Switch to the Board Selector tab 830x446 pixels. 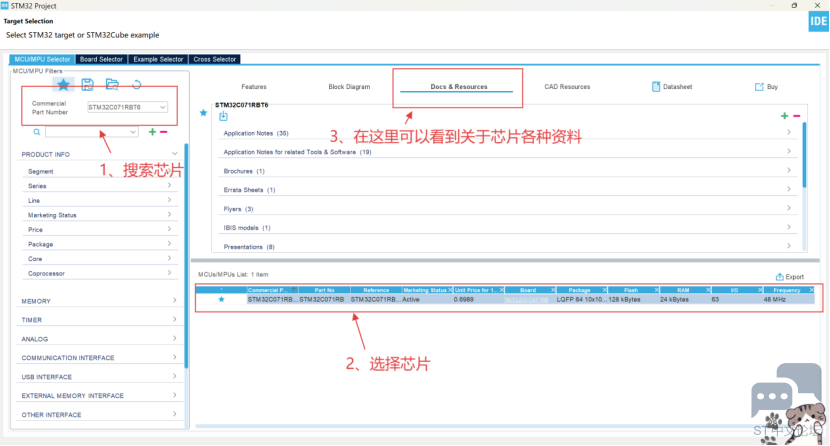click(101, 59)
